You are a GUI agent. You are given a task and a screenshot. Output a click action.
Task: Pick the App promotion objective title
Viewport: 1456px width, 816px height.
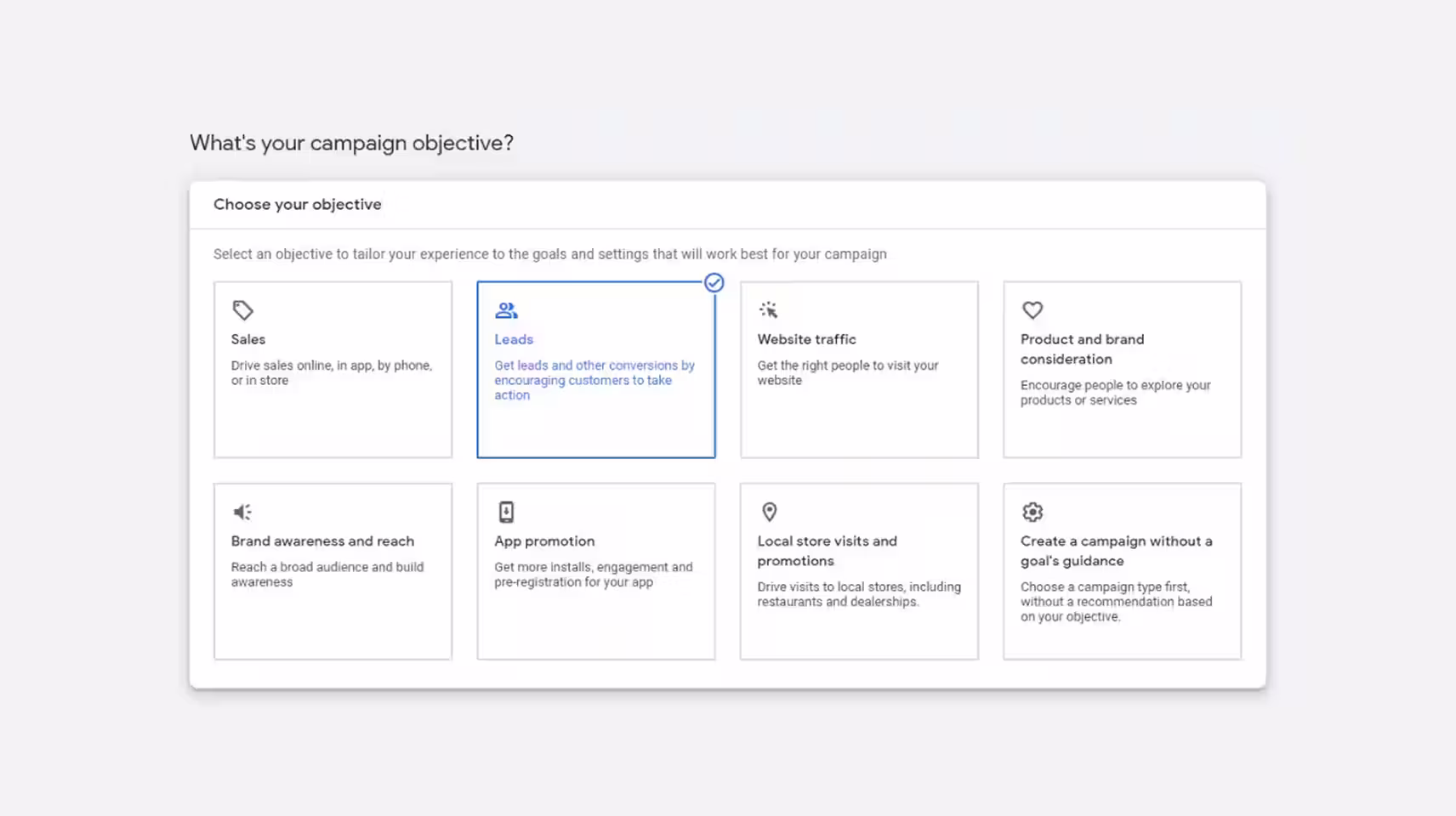click(544, 541)
